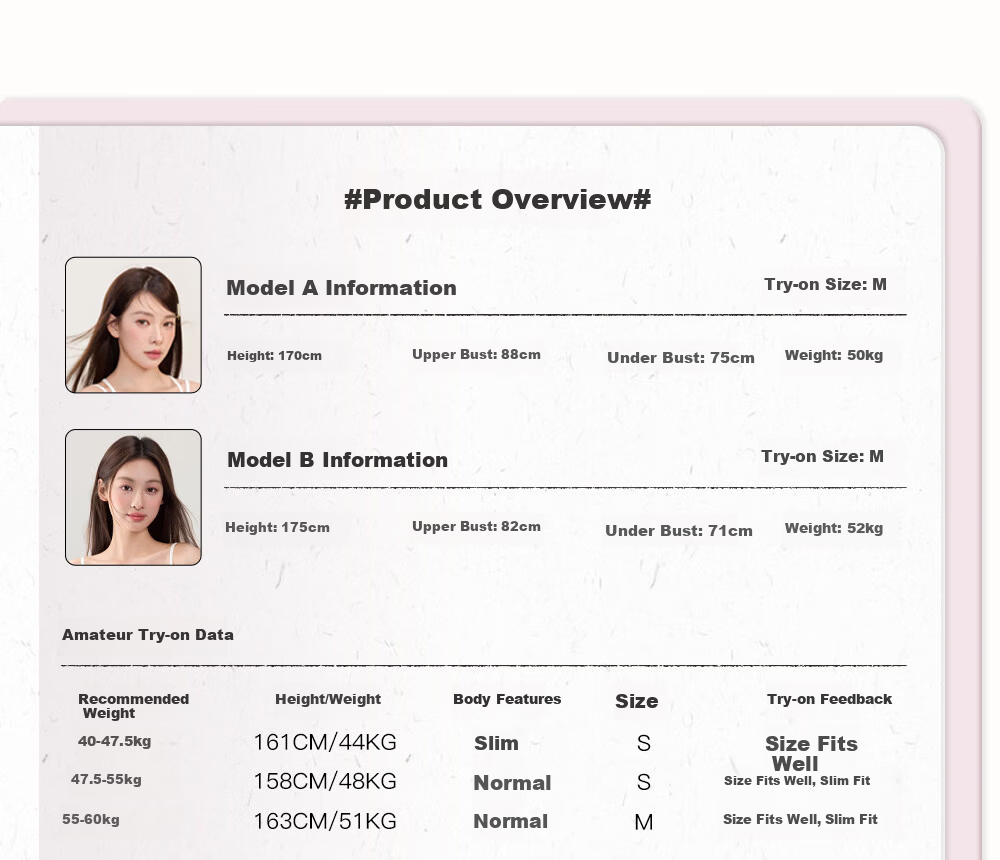Click feedback text in the 163CM/51KG row
Image resolution: width=1000 pixels, height=860 pixels.
click(x=800, y=819)
